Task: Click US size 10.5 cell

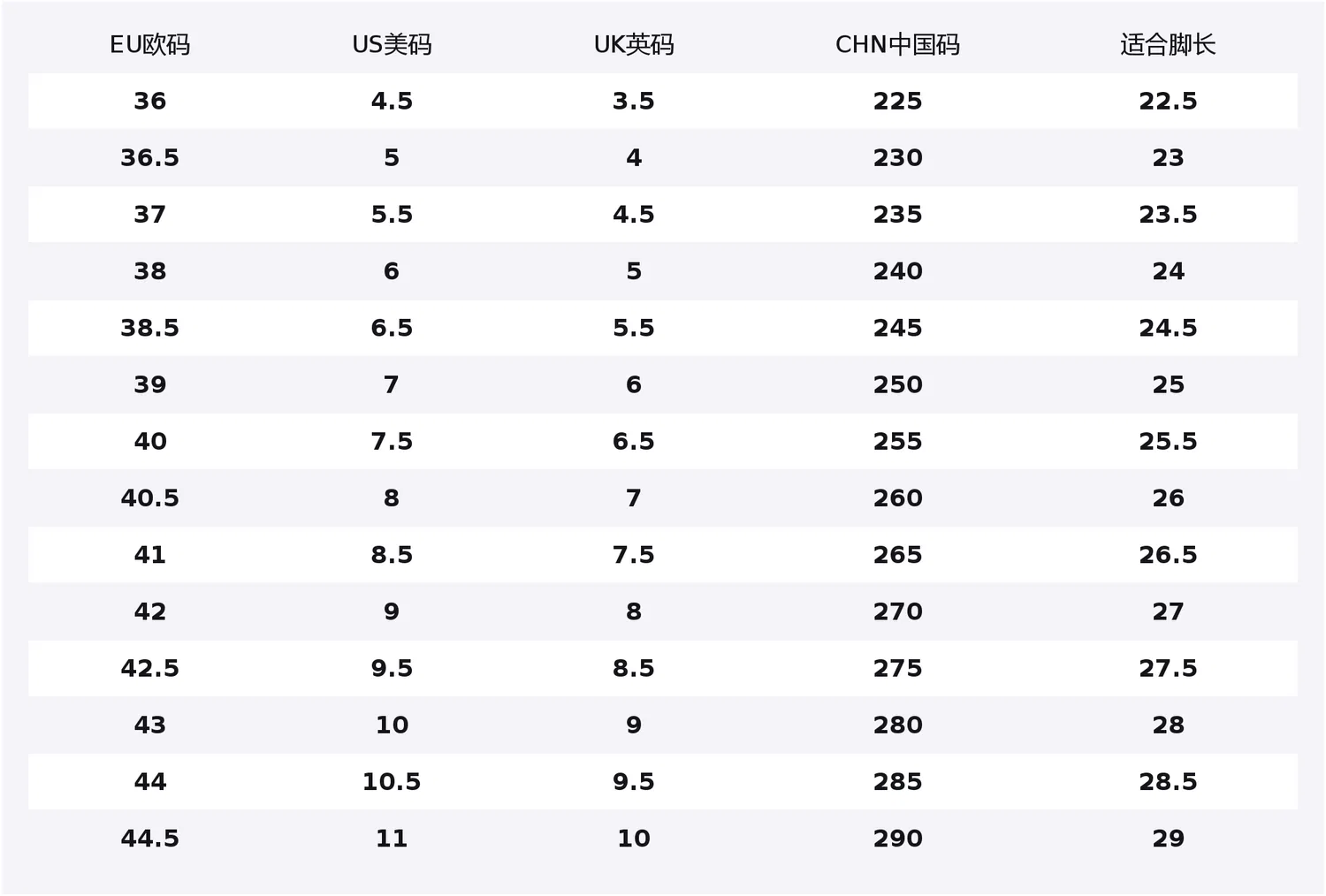Action: click(392, 782)
